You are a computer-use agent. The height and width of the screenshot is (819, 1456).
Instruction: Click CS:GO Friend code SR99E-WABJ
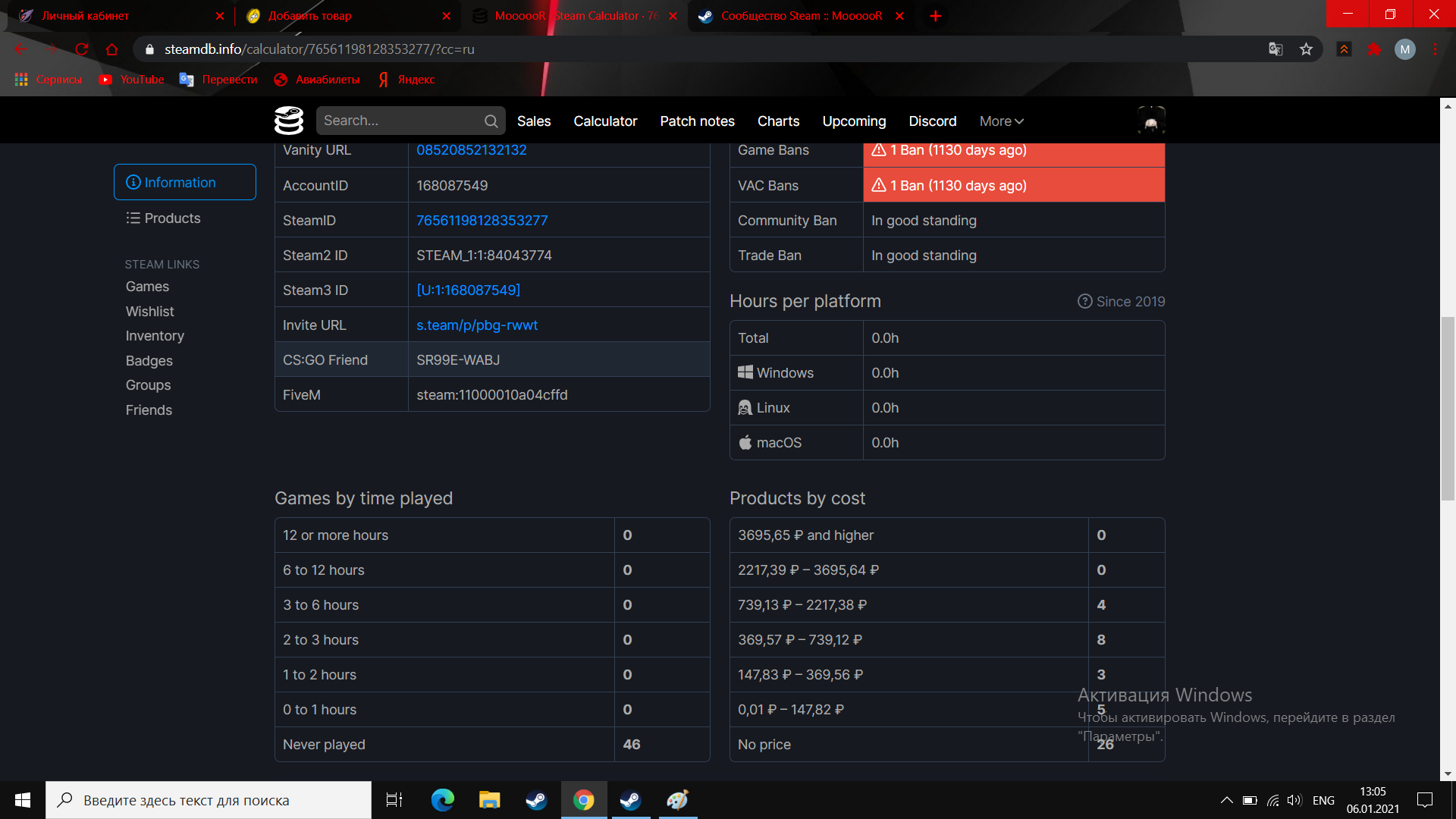[x=458, y=360]
